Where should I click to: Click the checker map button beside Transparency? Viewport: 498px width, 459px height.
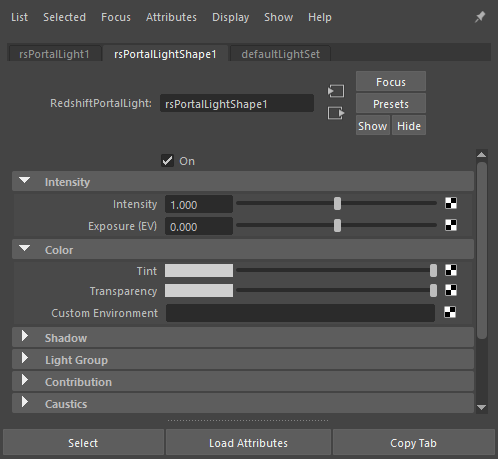[x=451, y=290]
